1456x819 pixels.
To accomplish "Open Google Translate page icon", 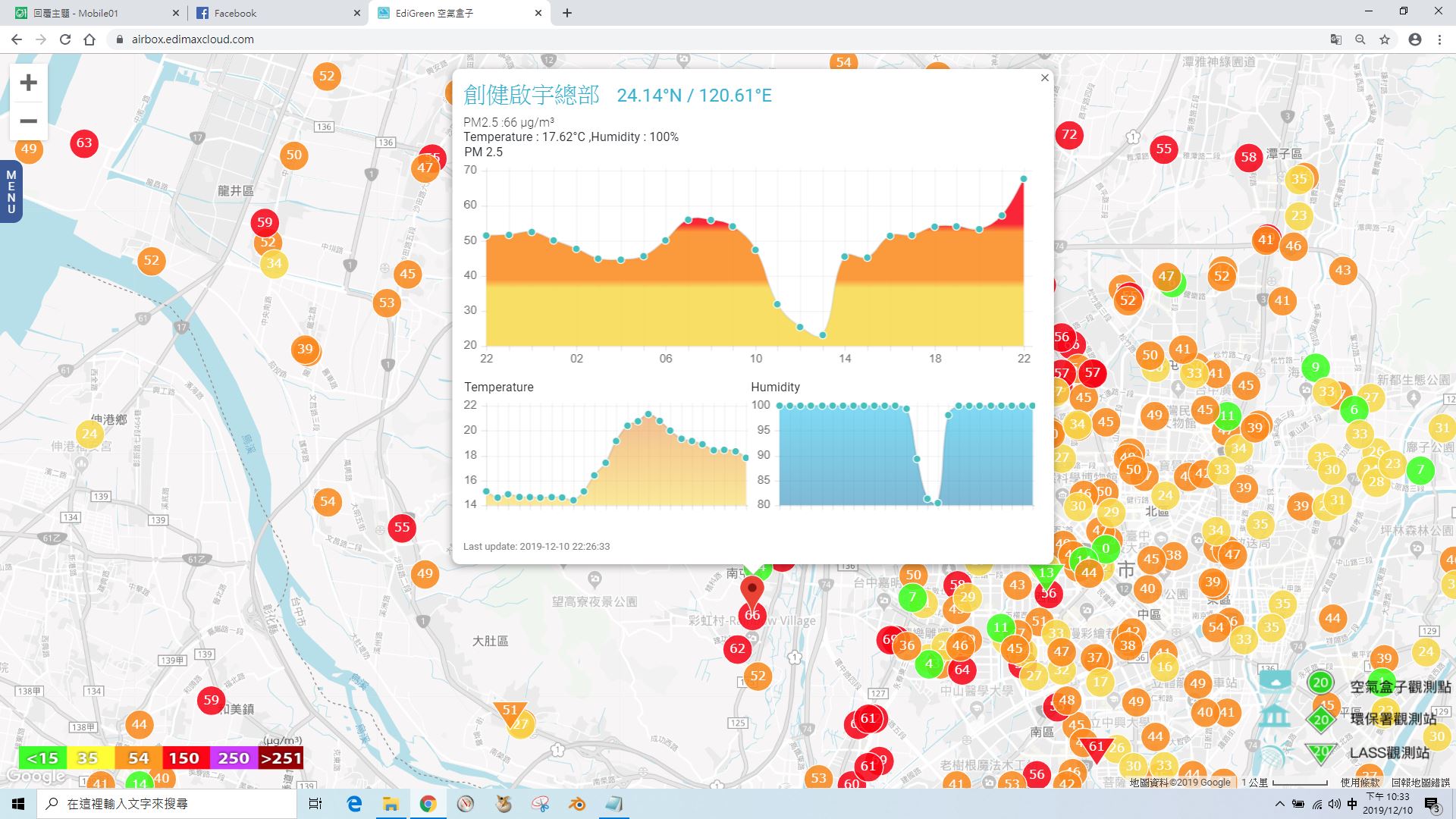I will coord(1336,39).
